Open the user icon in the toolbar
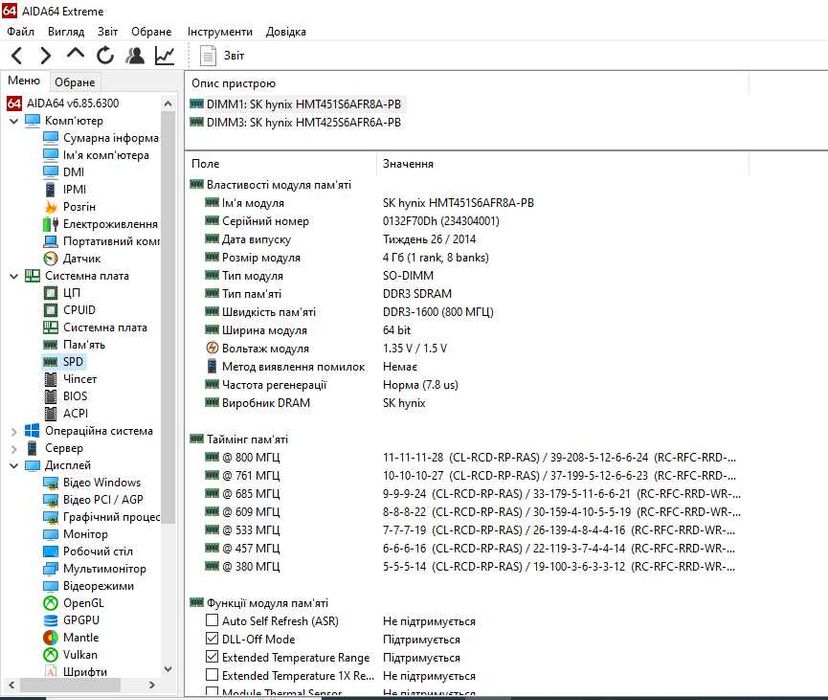This screenshot has height=700, width=828. coord(135,55)
